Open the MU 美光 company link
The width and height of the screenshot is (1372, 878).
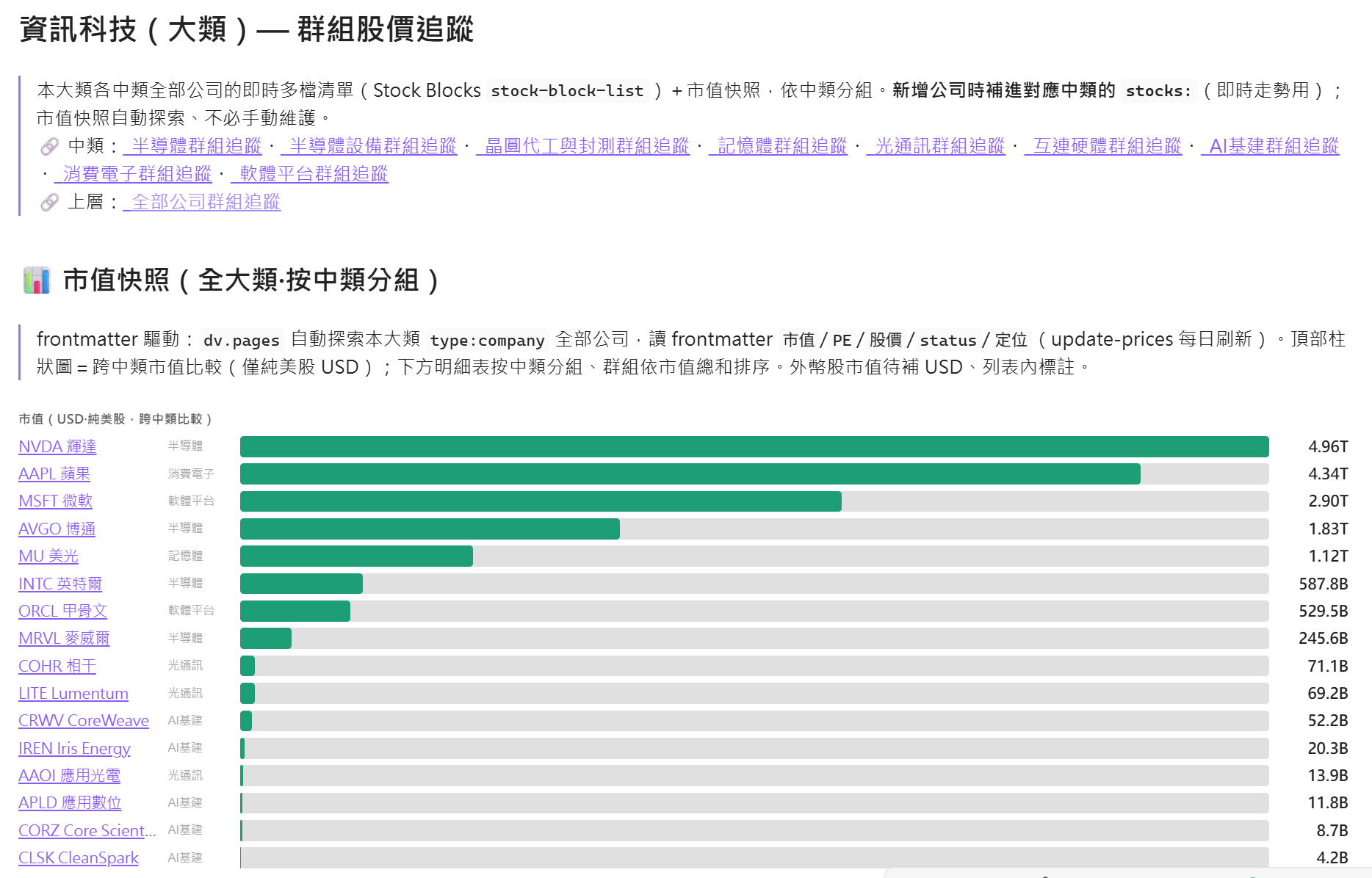coord(48,556)
